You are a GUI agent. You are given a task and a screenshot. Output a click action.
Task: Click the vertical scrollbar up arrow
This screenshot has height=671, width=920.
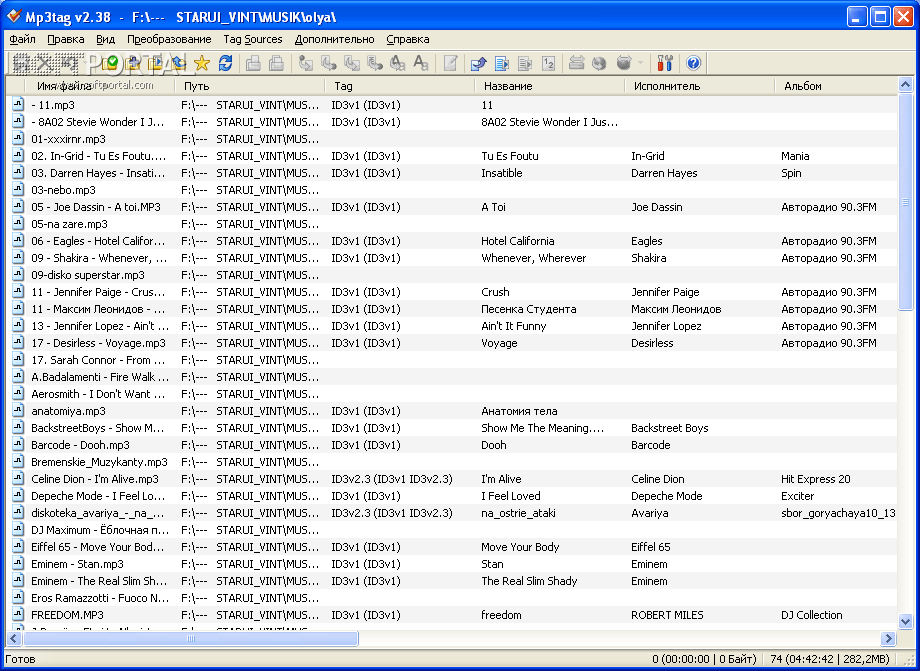[x=905, y=86]
